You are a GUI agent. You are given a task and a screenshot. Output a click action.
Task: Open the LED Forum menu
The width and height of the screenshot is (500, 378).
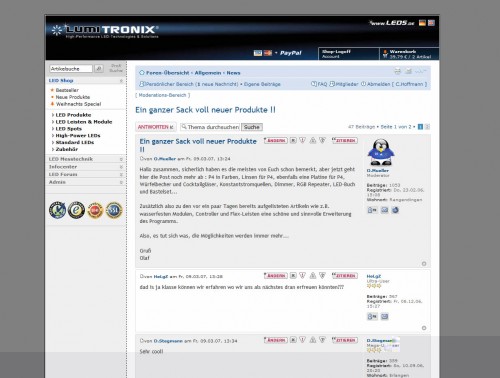tap(63, 174)
